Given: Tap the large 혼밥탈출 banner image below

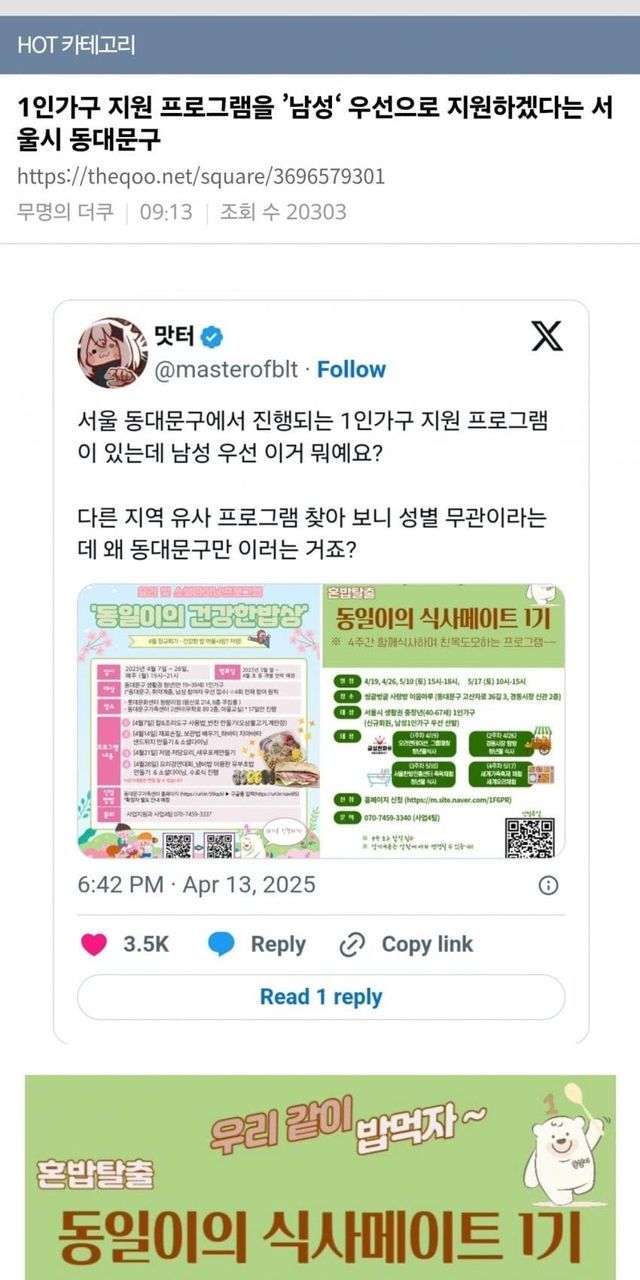Looking at the screenshot, I should pos(320,1178).
